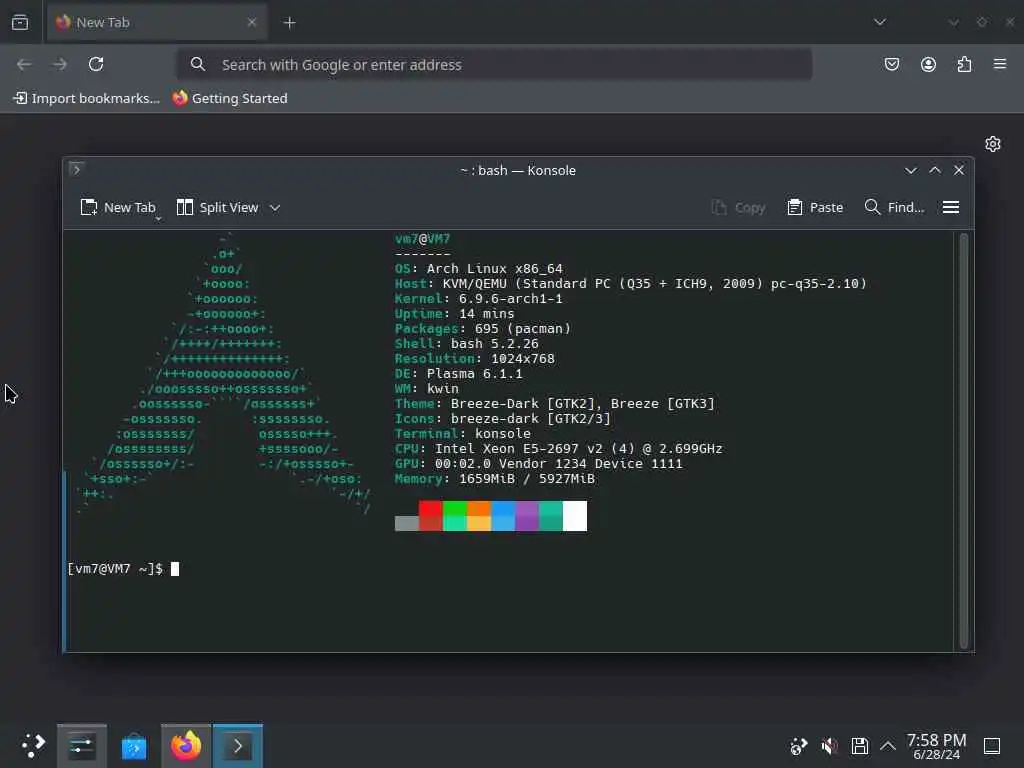Open Firefox application hamburger menu
Screen dimensions: 1024x768
pyautogui.click(x=1000, y=64)
